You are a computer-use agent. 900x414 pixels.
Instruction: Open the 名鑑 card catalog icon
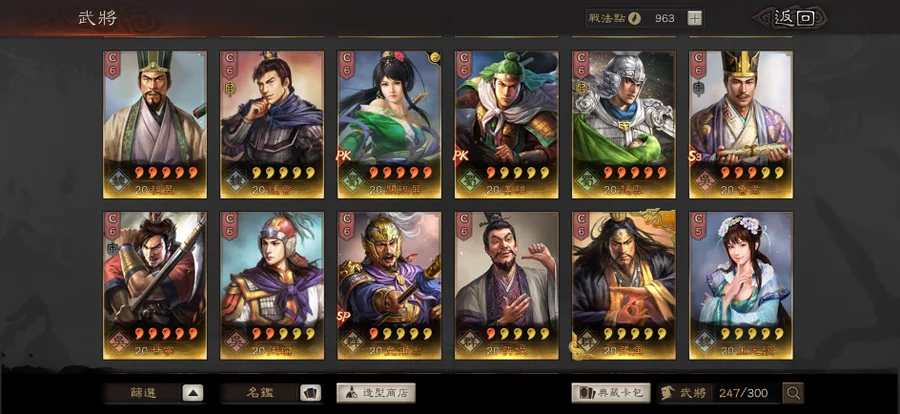[311, 393]
